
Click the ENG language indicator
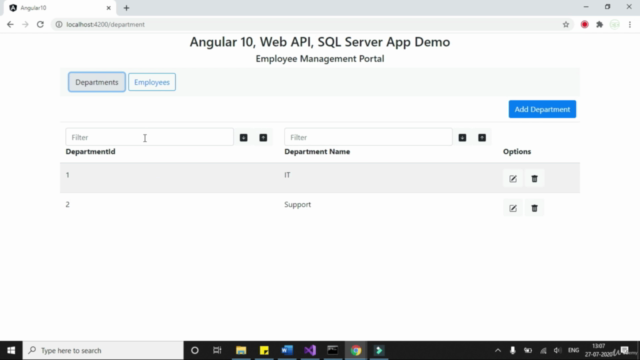click(x=573, y=350)
